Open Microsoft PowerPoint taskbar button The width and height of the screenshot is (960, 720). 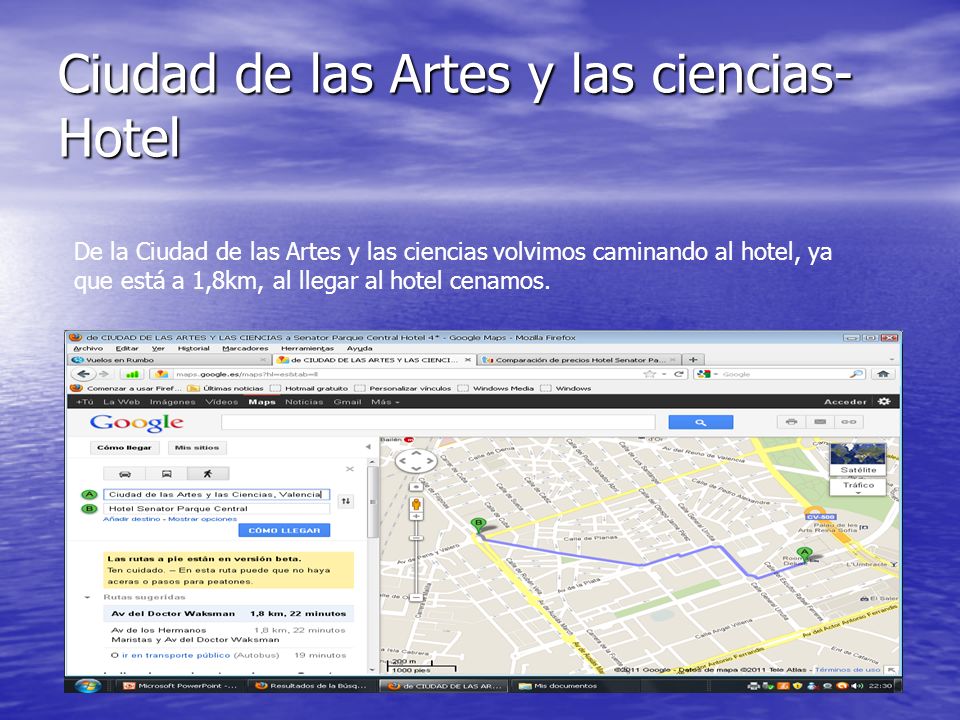coord(180,686)
